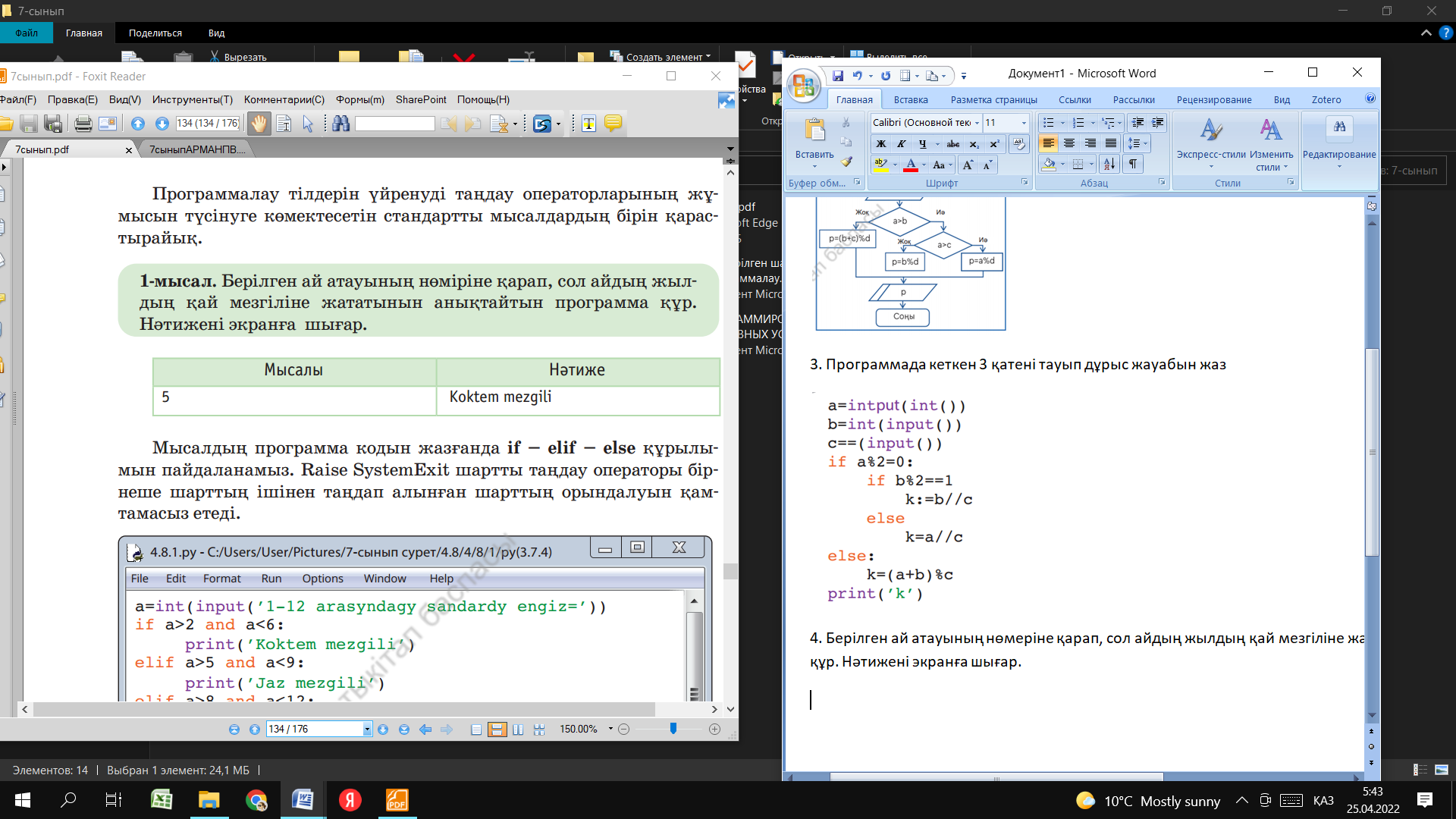Expand the Foxit zoom 150.00% dropdown

point(610,729)
